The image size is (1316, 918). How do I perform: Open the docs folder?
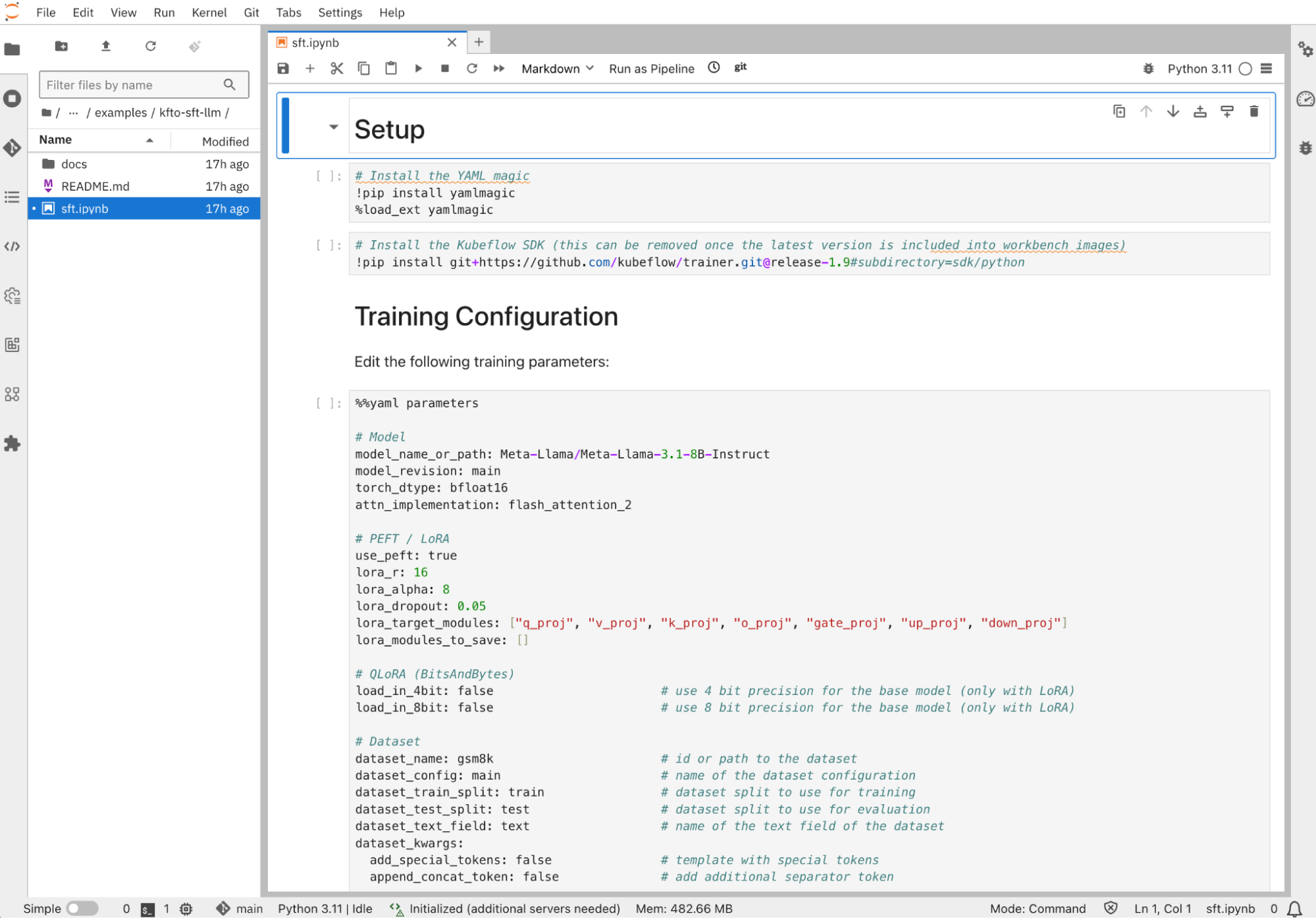click(74, 164)
